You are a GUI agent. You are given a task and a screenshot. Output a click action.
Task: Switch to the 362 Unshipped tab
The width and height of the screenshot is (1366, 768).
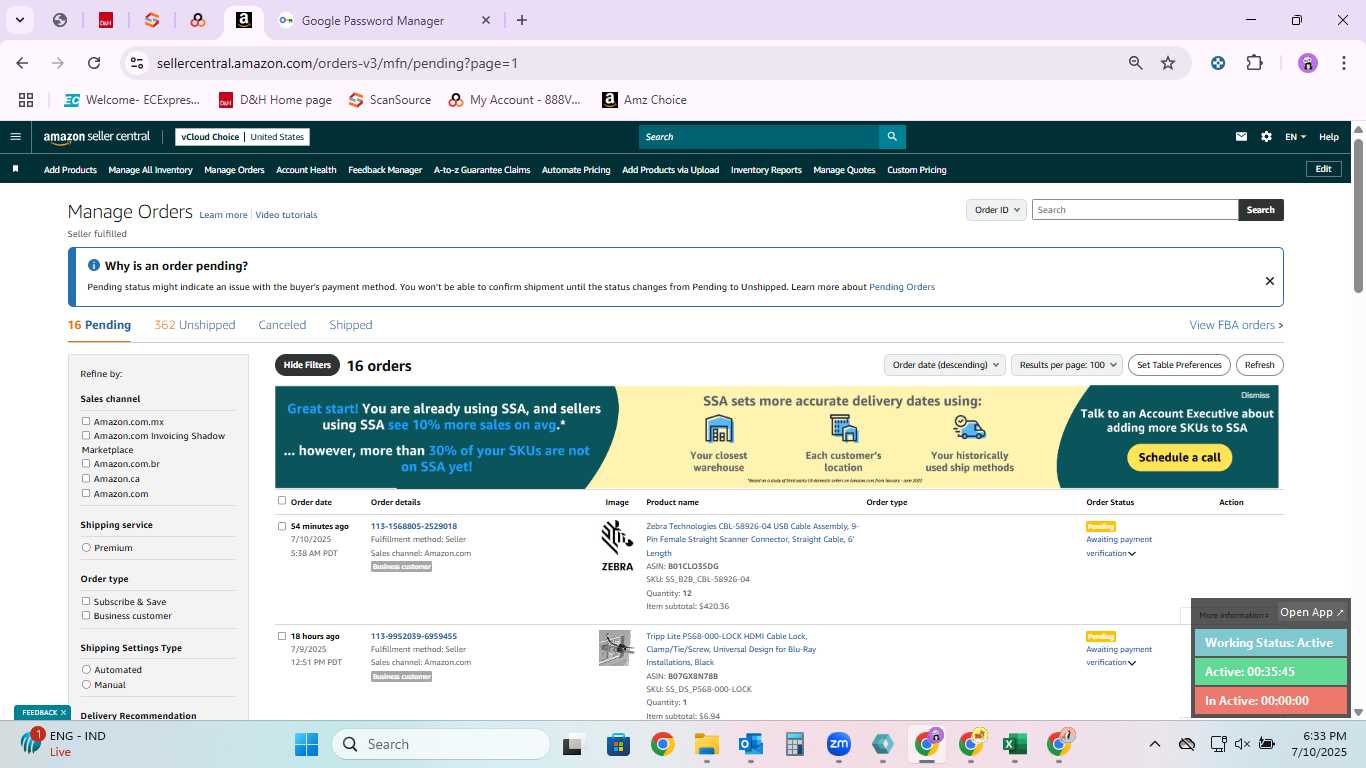(x=195, y=325)
